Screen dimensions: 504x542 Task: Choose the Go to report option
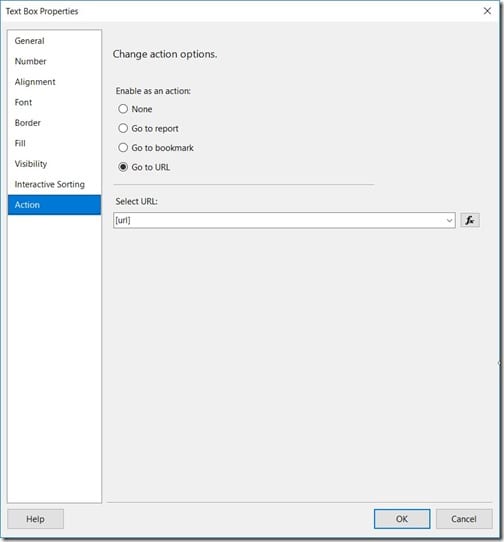[123, 128]
